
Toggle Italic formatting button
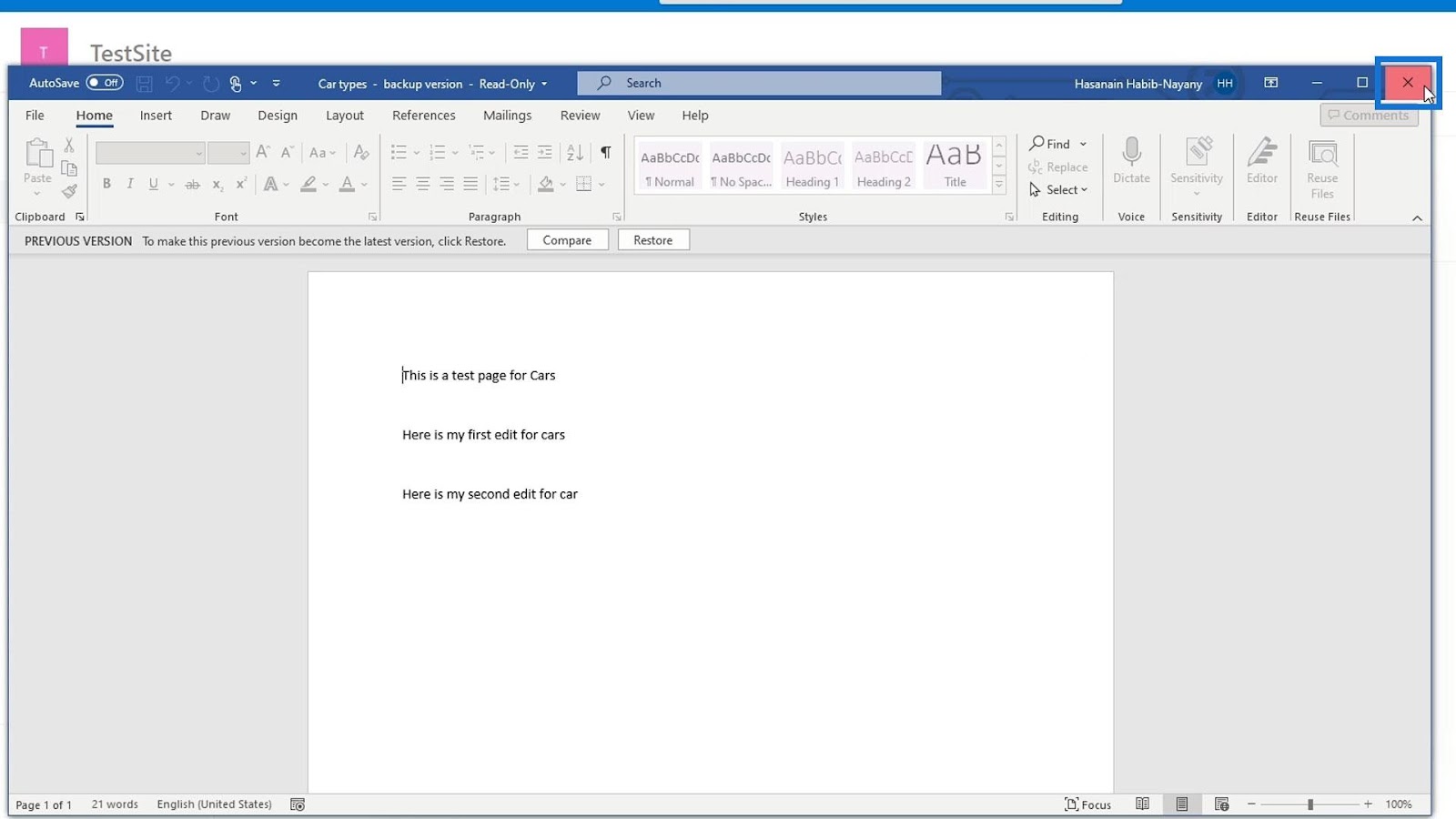130,184
